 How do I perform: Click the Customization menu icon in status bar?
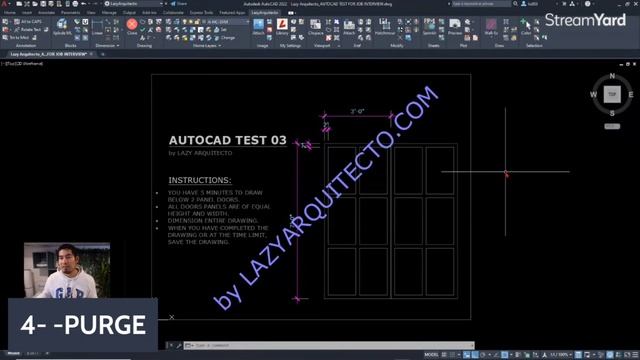pos(635,355)
